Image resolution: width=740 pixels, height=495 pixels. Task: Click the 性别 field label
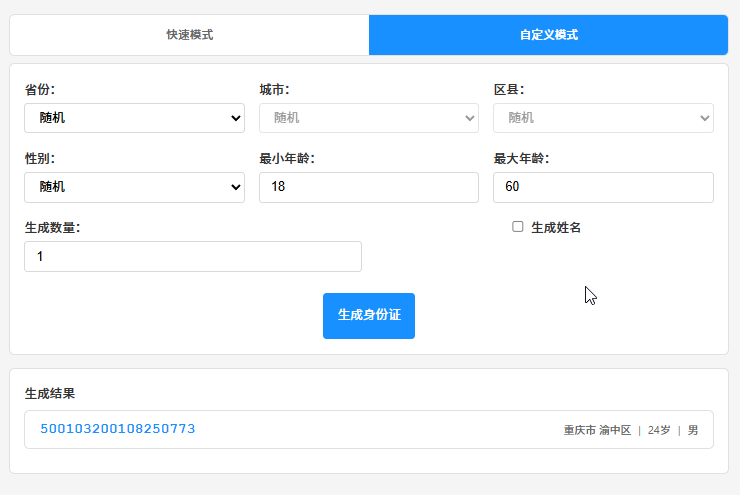pyautogui.click(x=40, y=159)
